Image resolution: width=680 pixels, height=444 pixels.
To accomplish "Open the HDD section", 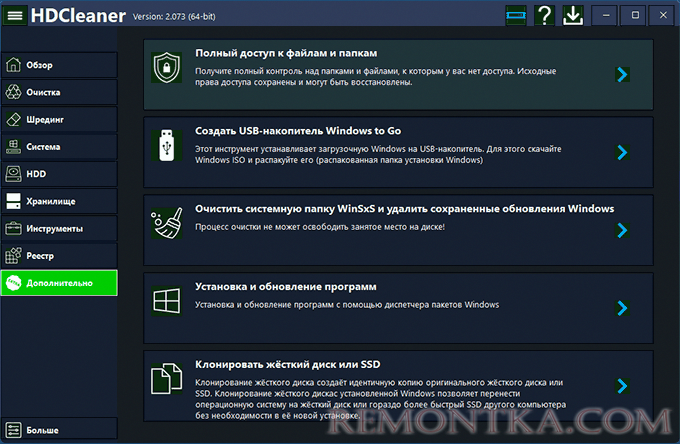I will (59, 174).
